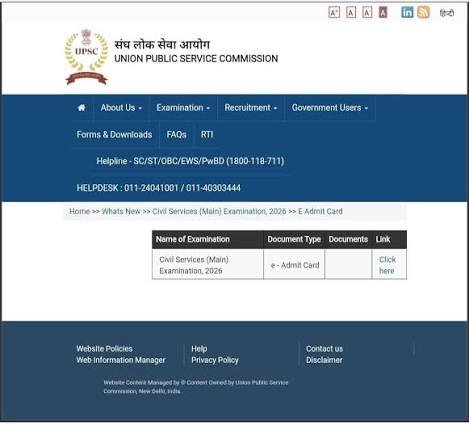Open the Privacy Policy footer link
Screen dimensions: 469x426
click(x=215, y=360)
